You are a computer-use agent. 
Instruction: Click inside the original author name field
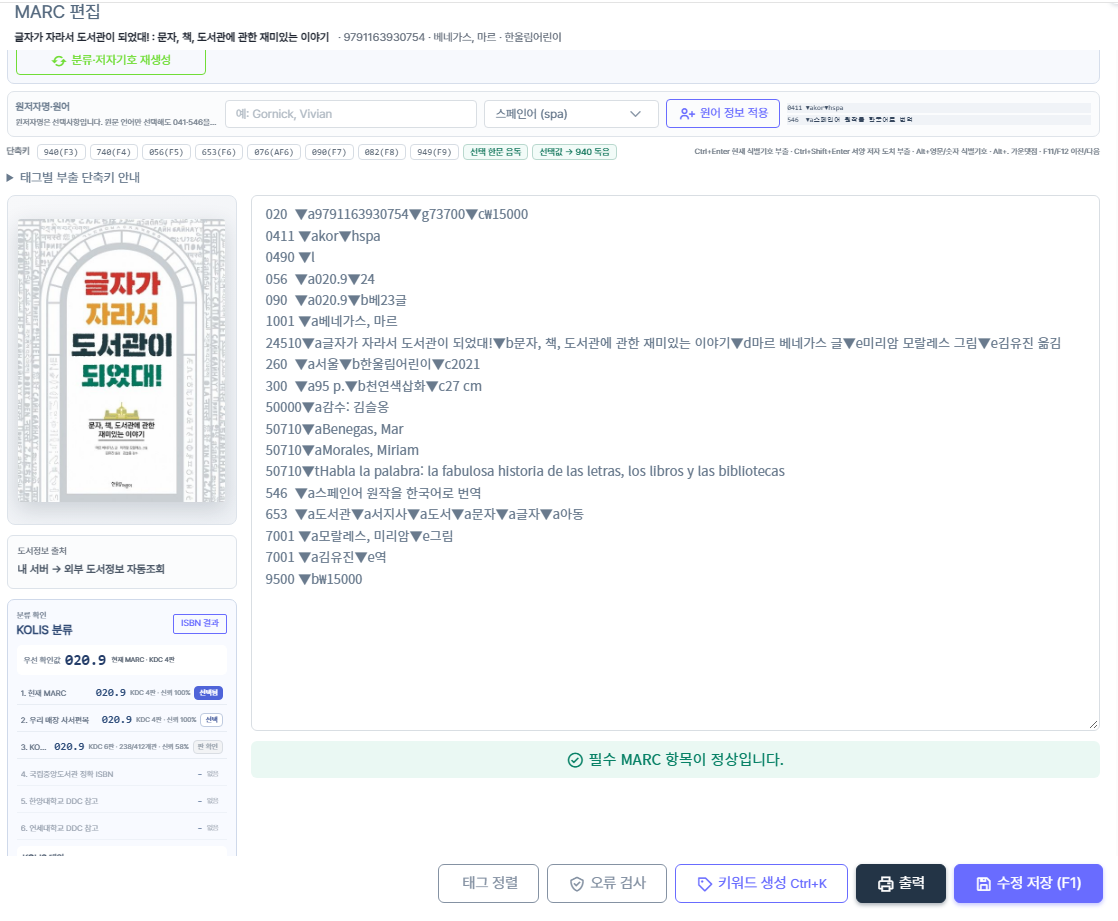(350, 114)
